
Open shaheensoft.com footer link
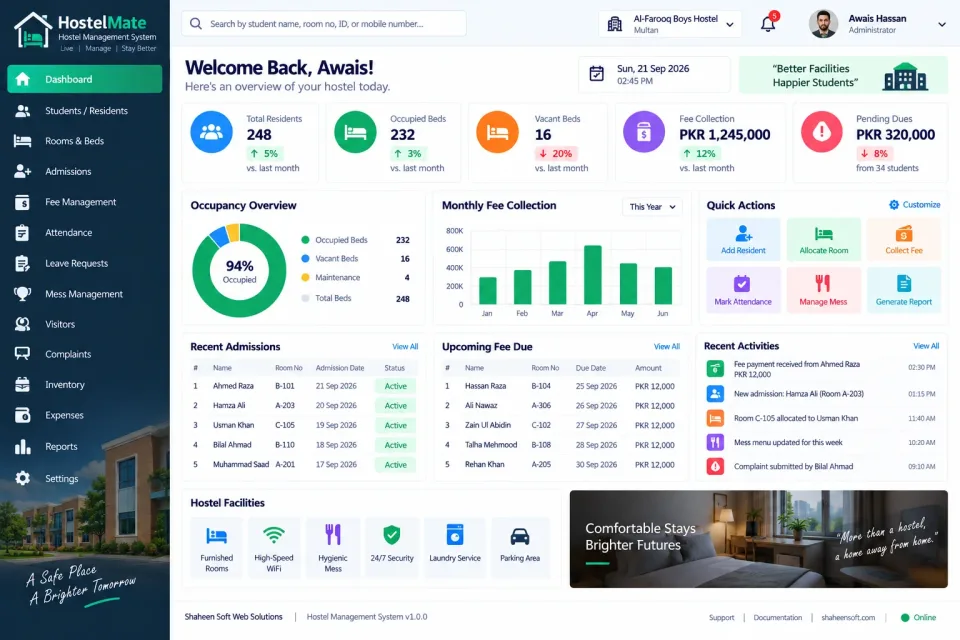(x=848, y=617)
